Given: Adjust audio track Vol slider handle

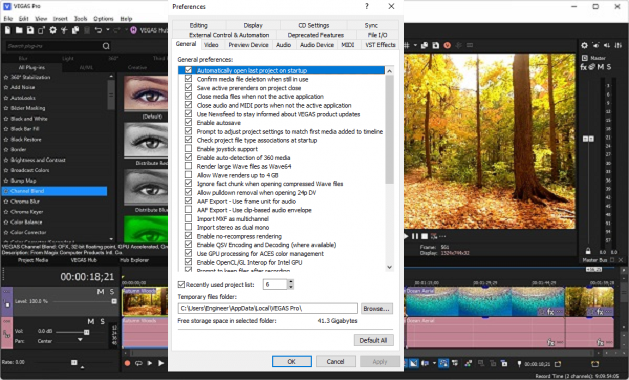Looking at the screenshot, I should (x=86, y=332).
